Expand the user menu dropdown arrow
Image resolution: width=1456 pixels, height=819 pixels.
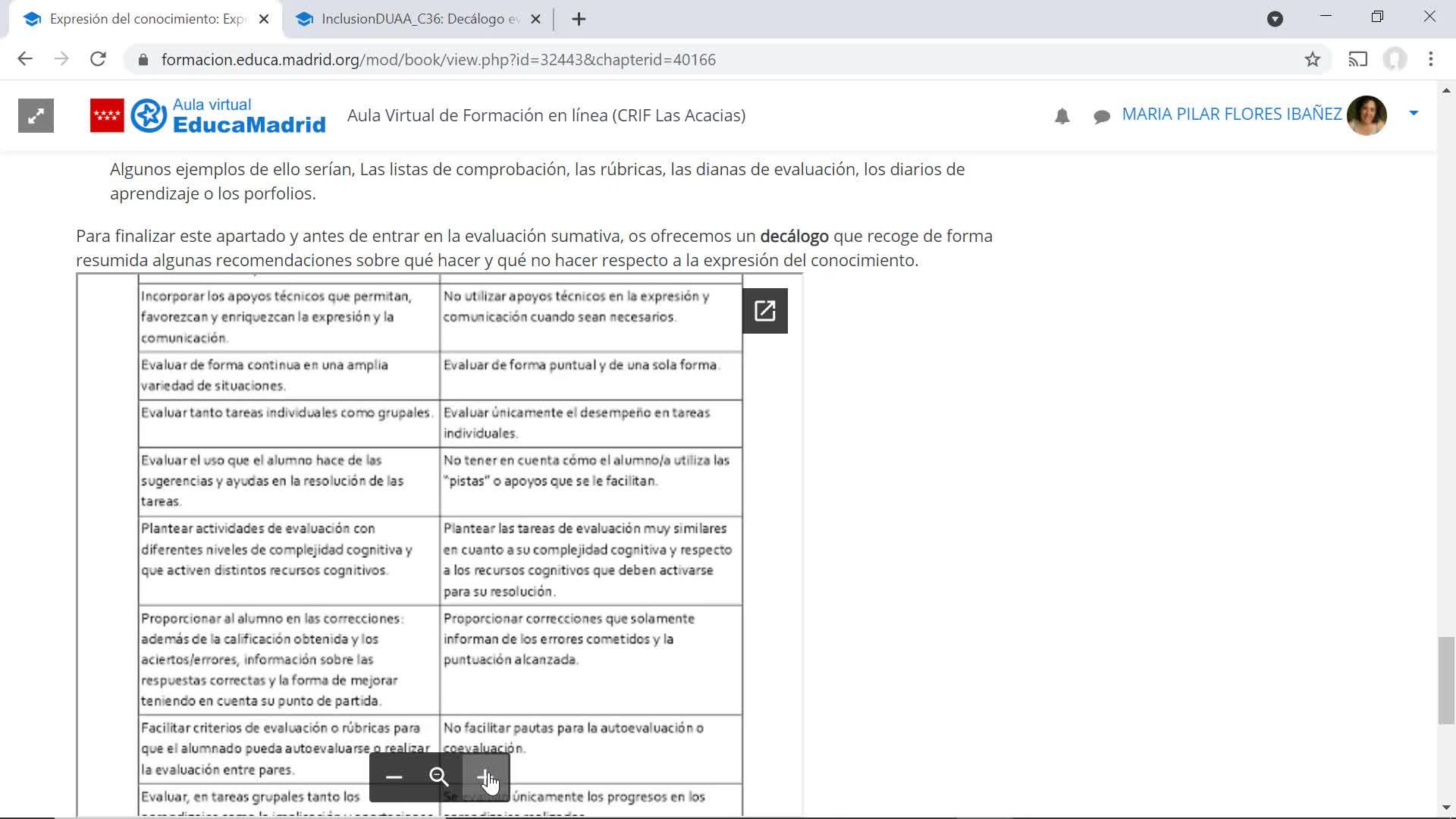tap(1414, 113)
